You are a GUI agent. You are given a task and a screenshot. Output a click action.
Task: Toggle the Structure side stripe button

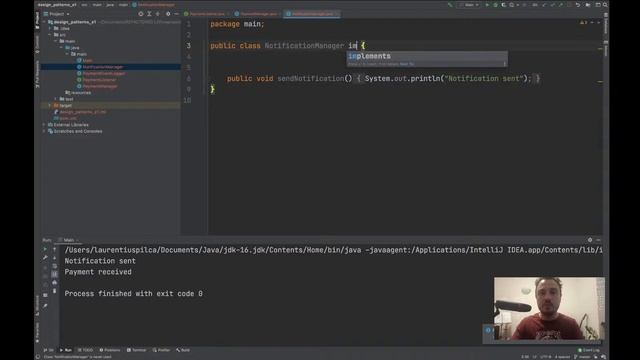37,305
